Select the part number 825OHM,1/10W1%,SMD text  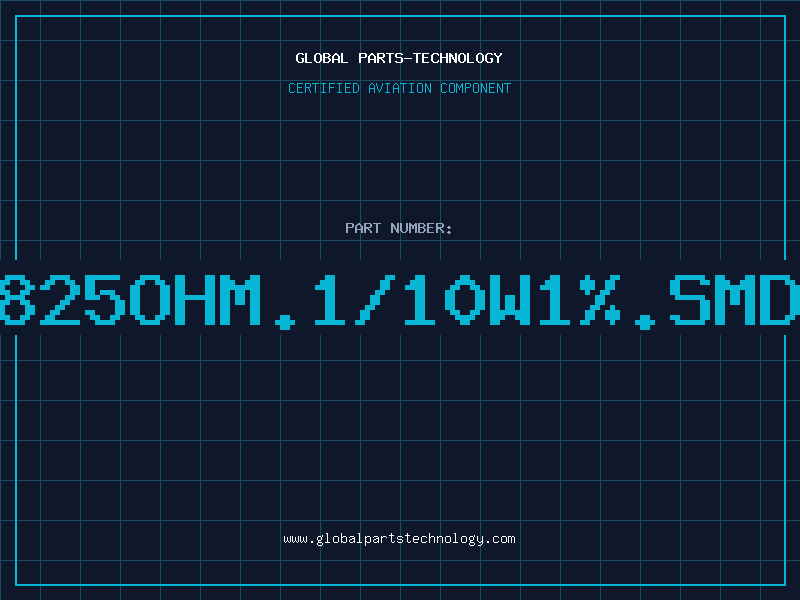[x=400, y=301]
